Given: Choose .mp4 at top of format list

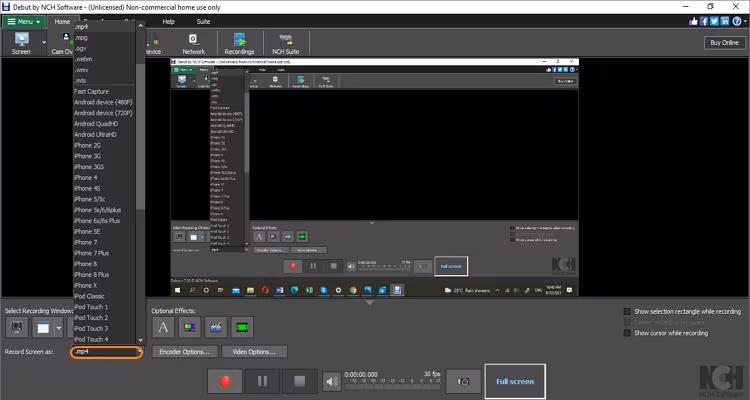Looking at the screenshot, I should point(104,27).
